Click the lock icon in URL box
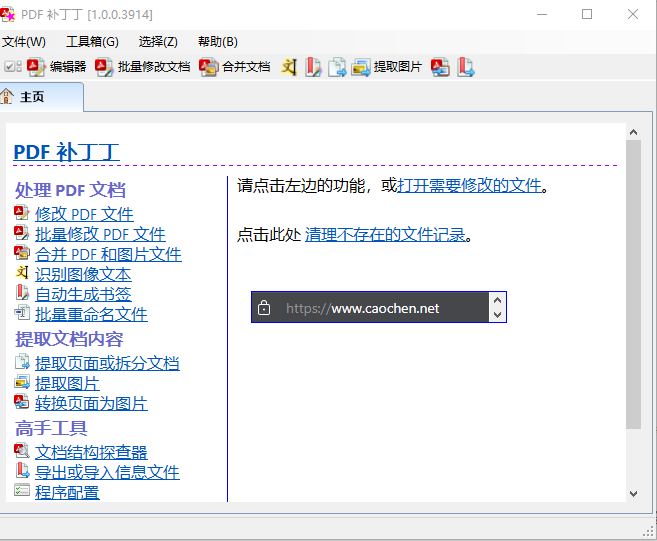Screen dimensions: 657x541 [264, 308]
